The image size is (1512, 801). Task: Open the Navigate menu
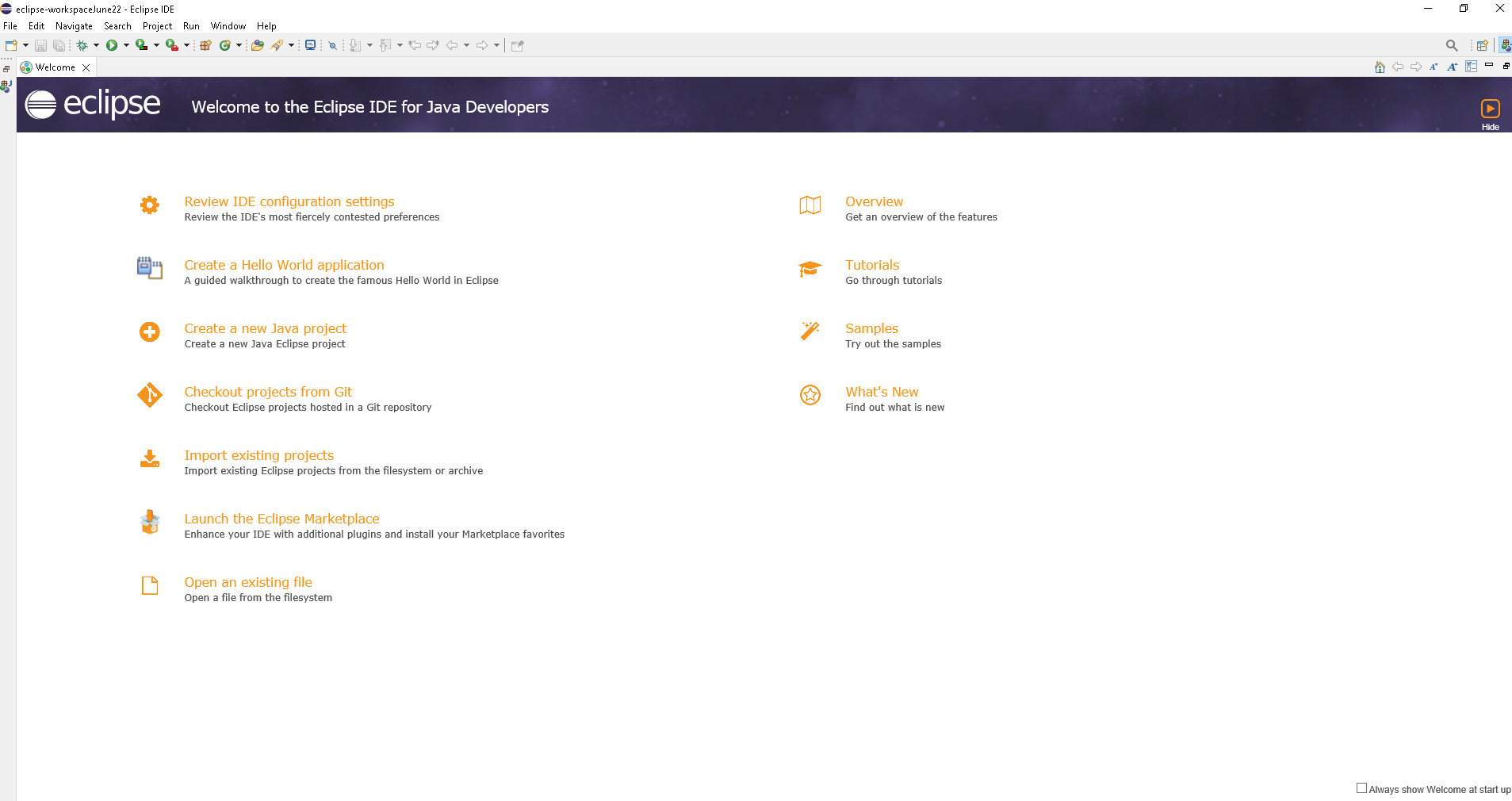pyautogui.click(x=74, y=26)
